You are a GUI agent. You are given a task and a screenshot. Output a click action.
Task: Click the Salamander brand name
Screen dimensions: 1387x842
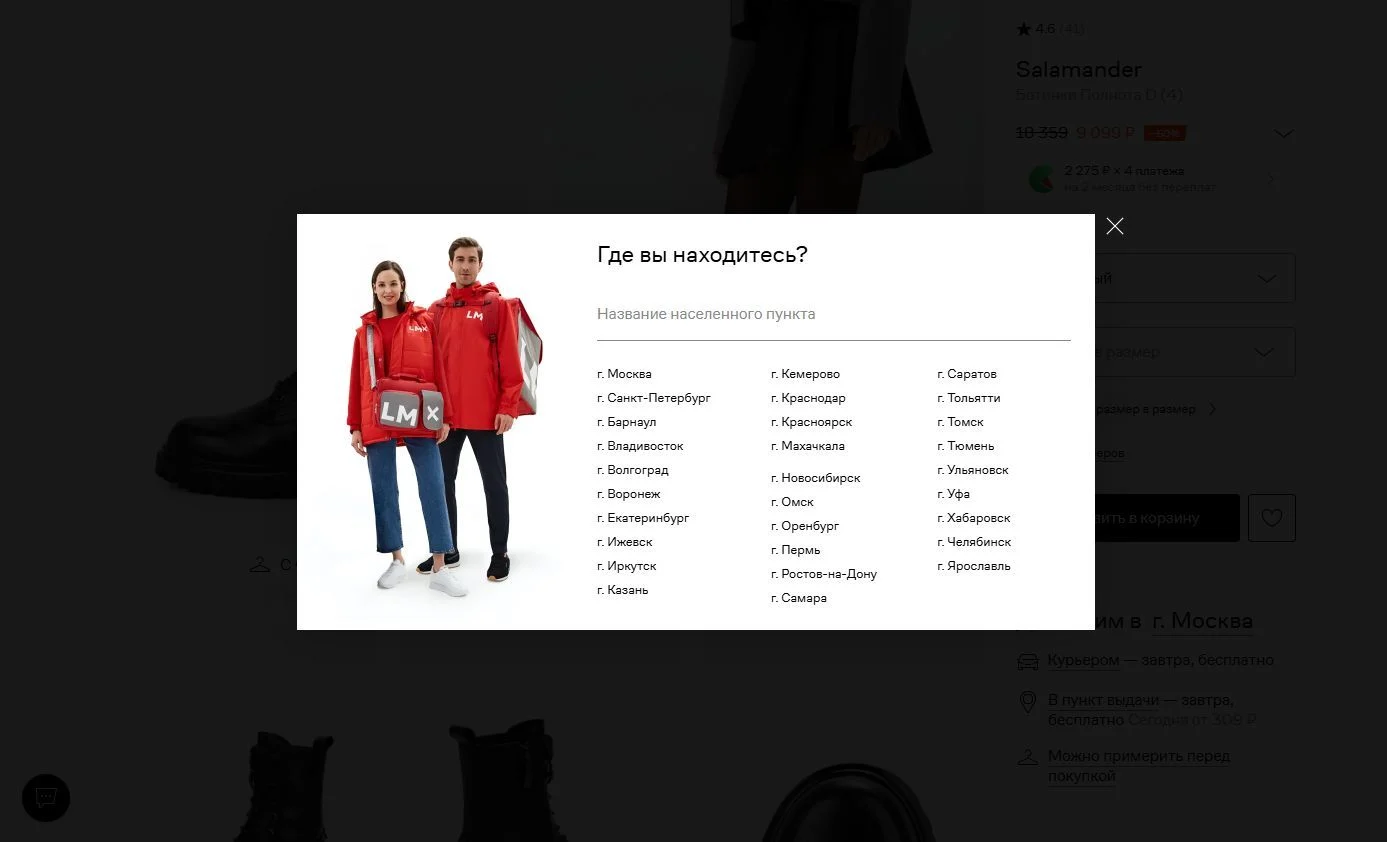[x=1079, y=70]
